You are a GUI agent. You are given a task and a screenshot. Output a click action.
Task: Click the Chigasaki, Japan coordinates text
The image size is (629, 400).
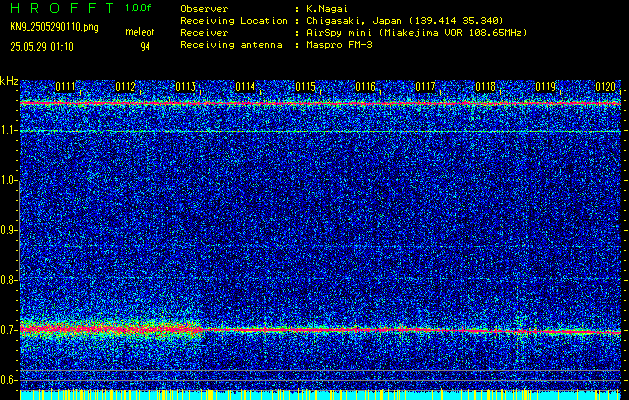(x=404, y=20)
